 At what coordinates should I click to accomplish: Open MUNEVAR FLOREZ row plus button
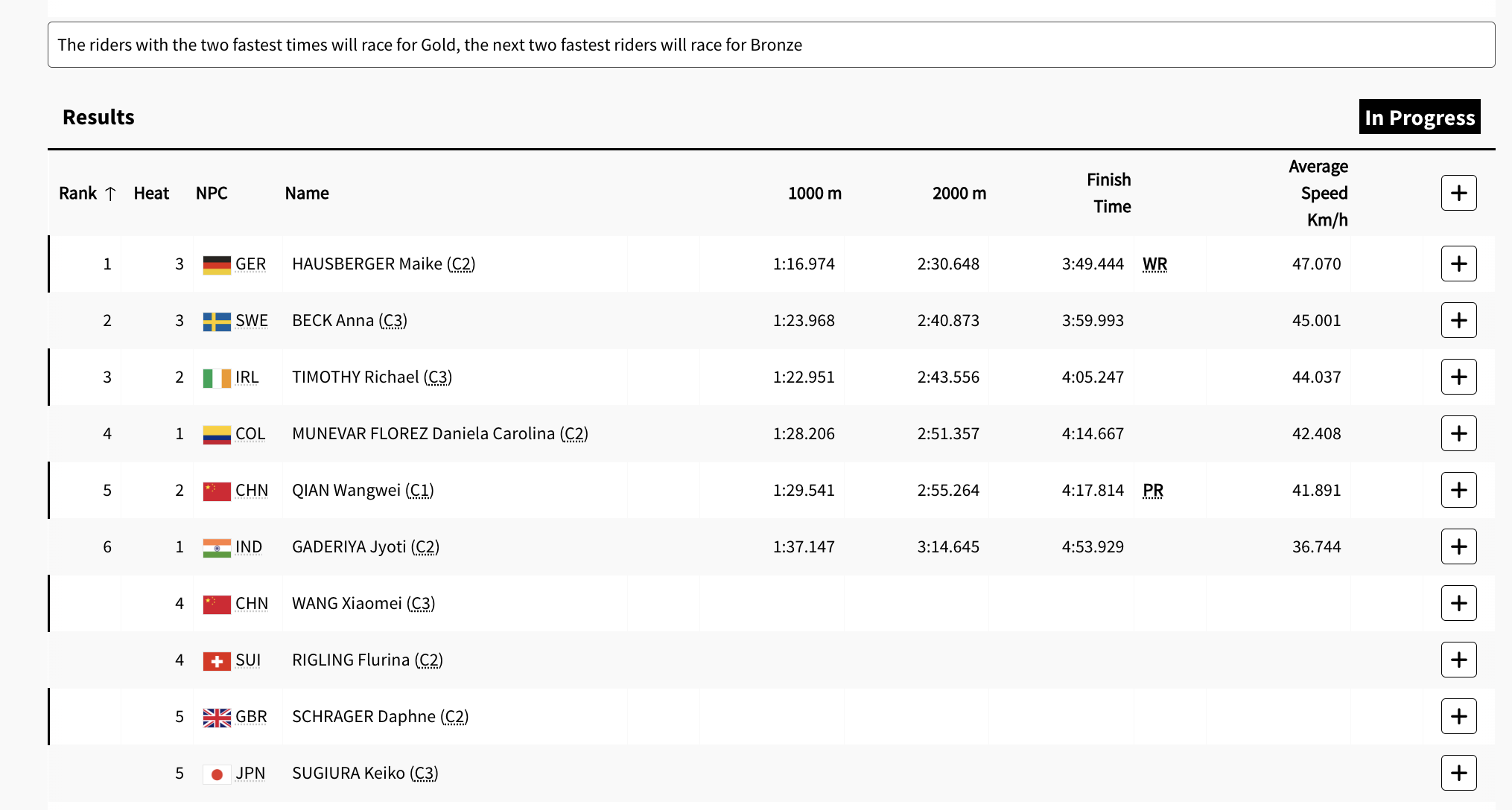(1458, 434)
